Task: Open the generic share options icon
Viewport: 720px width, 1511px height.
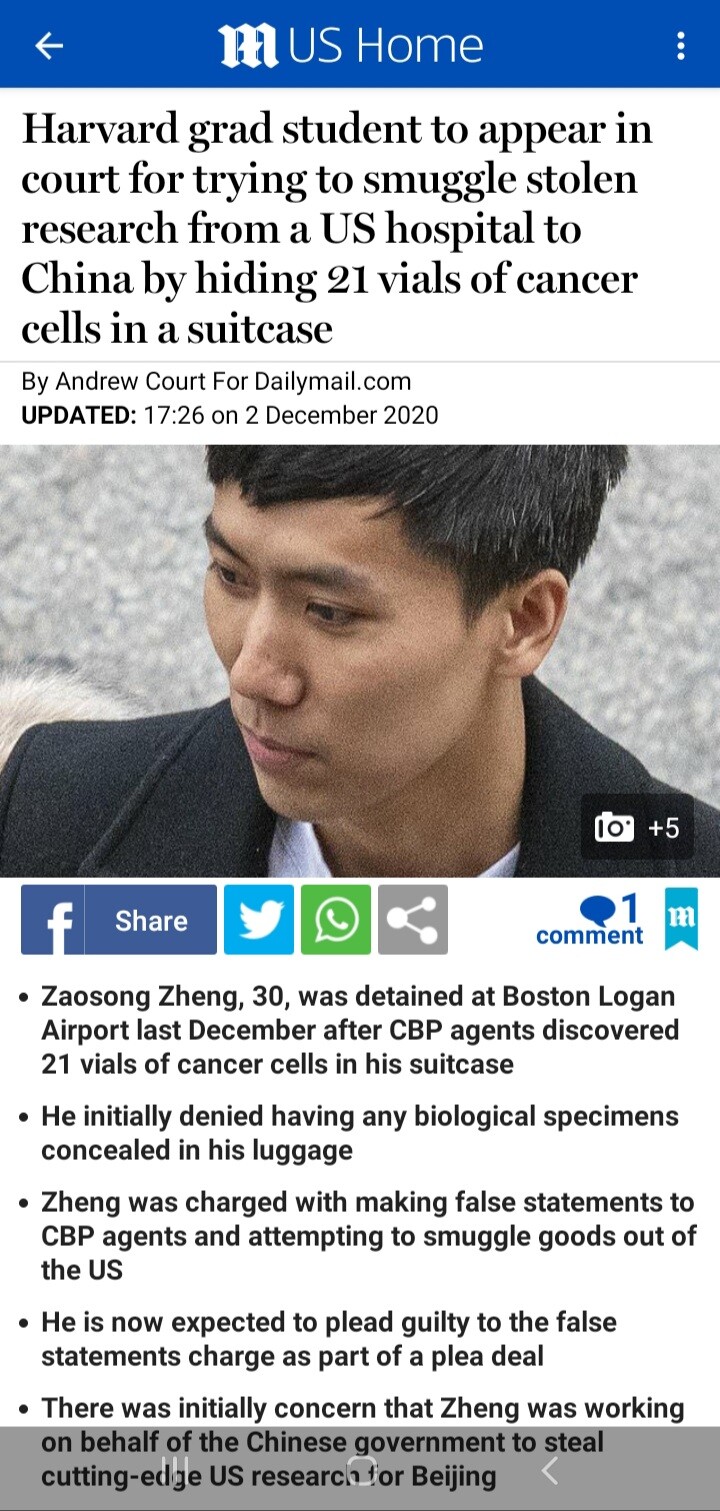Action: tap(413, 920)
